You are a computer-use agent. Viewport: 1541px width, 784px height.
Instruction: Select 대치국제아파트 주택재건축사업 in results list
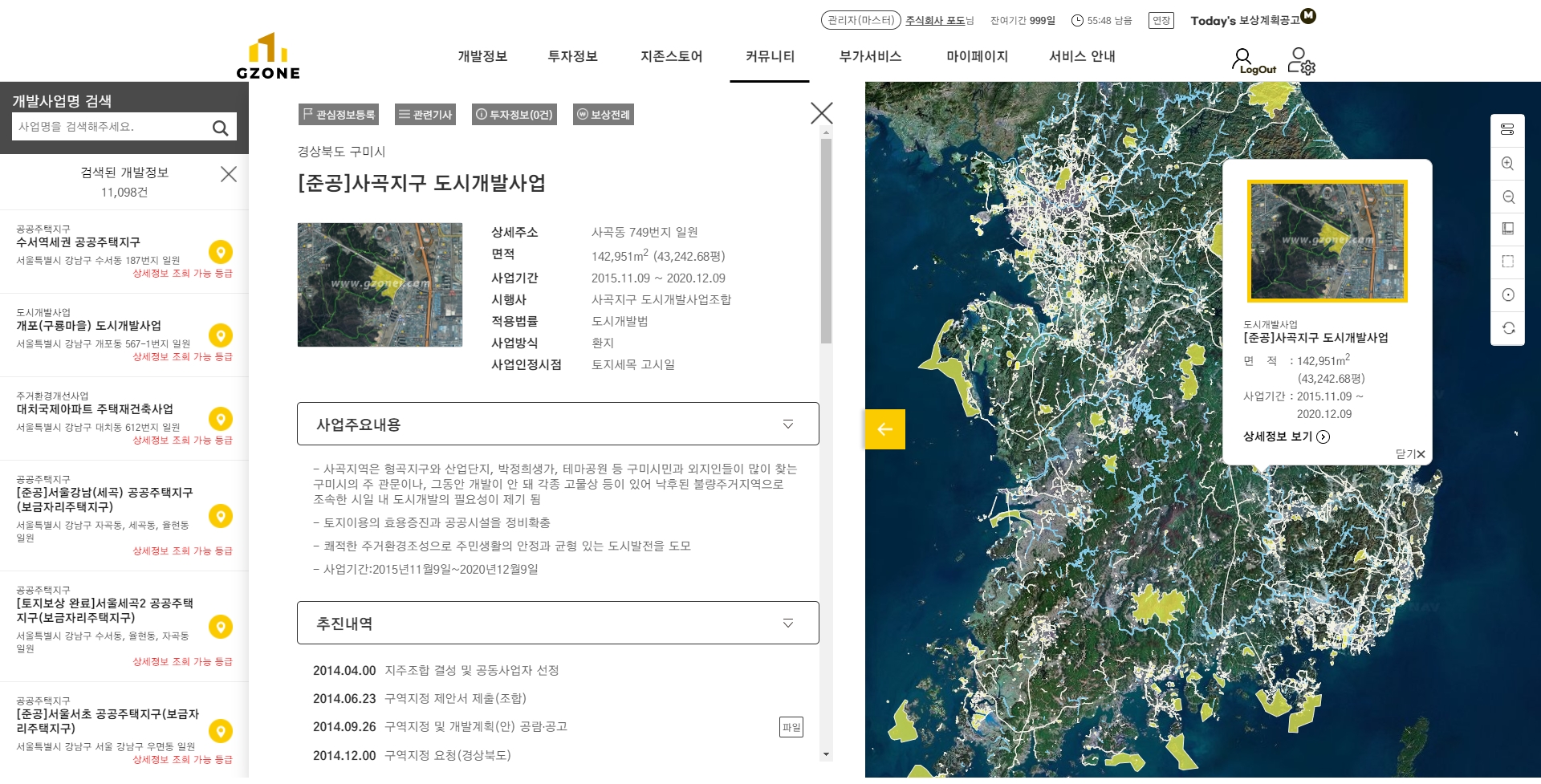click(x=95, y=409)
